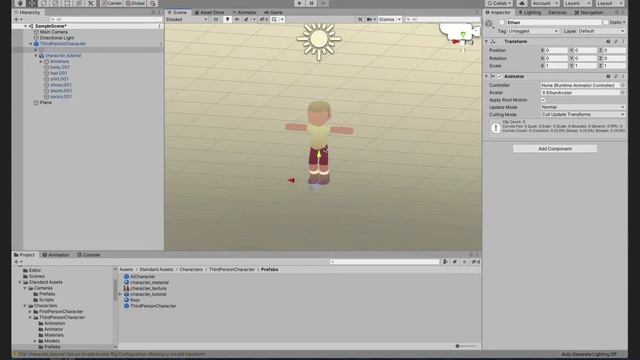Switch to the Lighting tab
640x360 pixels.
pyautogui.click(x=530, y=13)
